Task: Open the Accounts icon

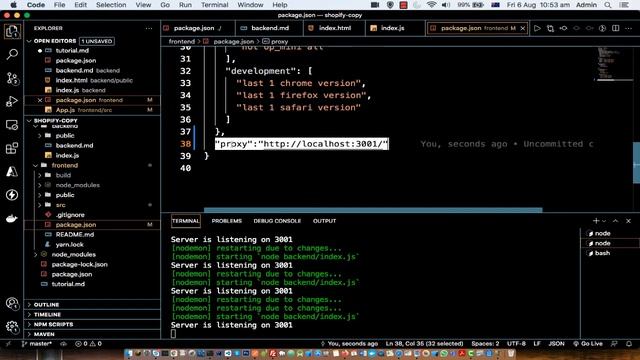Action: pyautogui.click(x=12, y=304)
